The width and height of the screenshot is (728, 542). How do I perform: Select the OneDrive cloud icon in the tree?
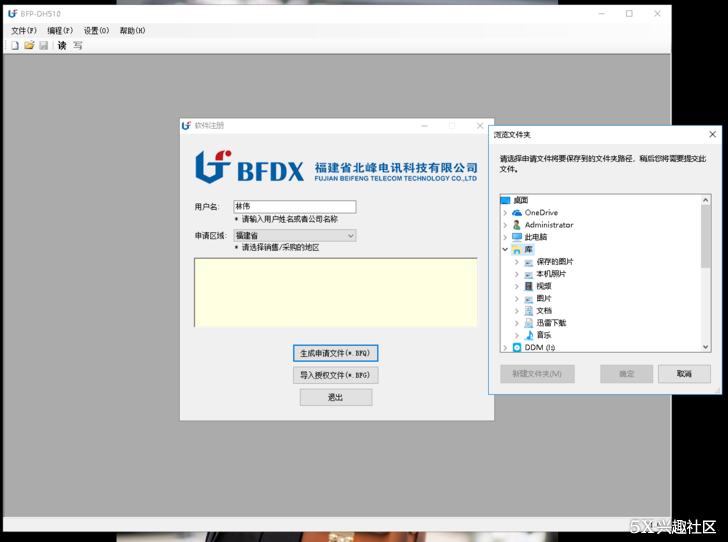[518, 213]
